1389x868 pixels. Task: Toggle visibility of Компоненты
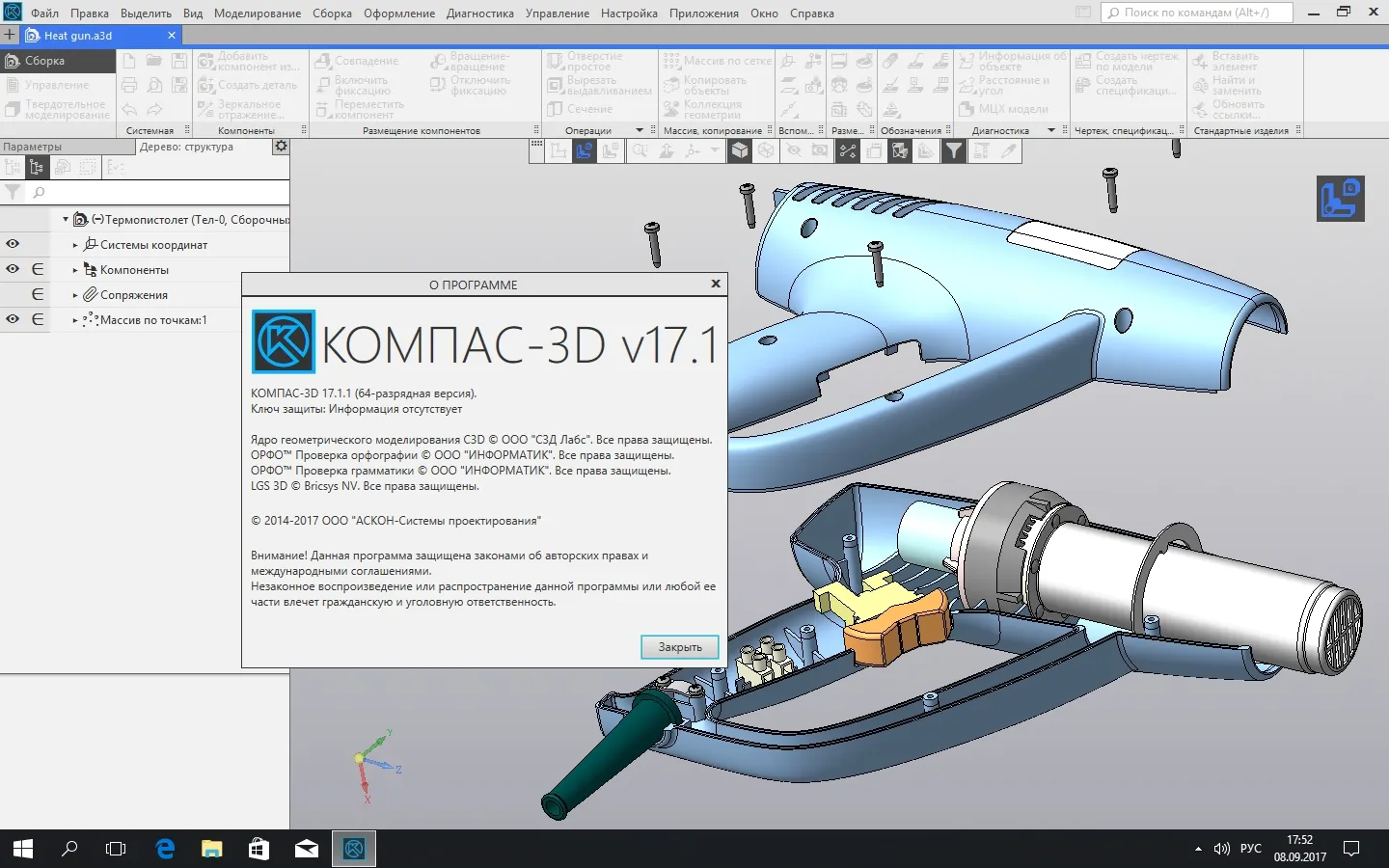click(13, 269)
